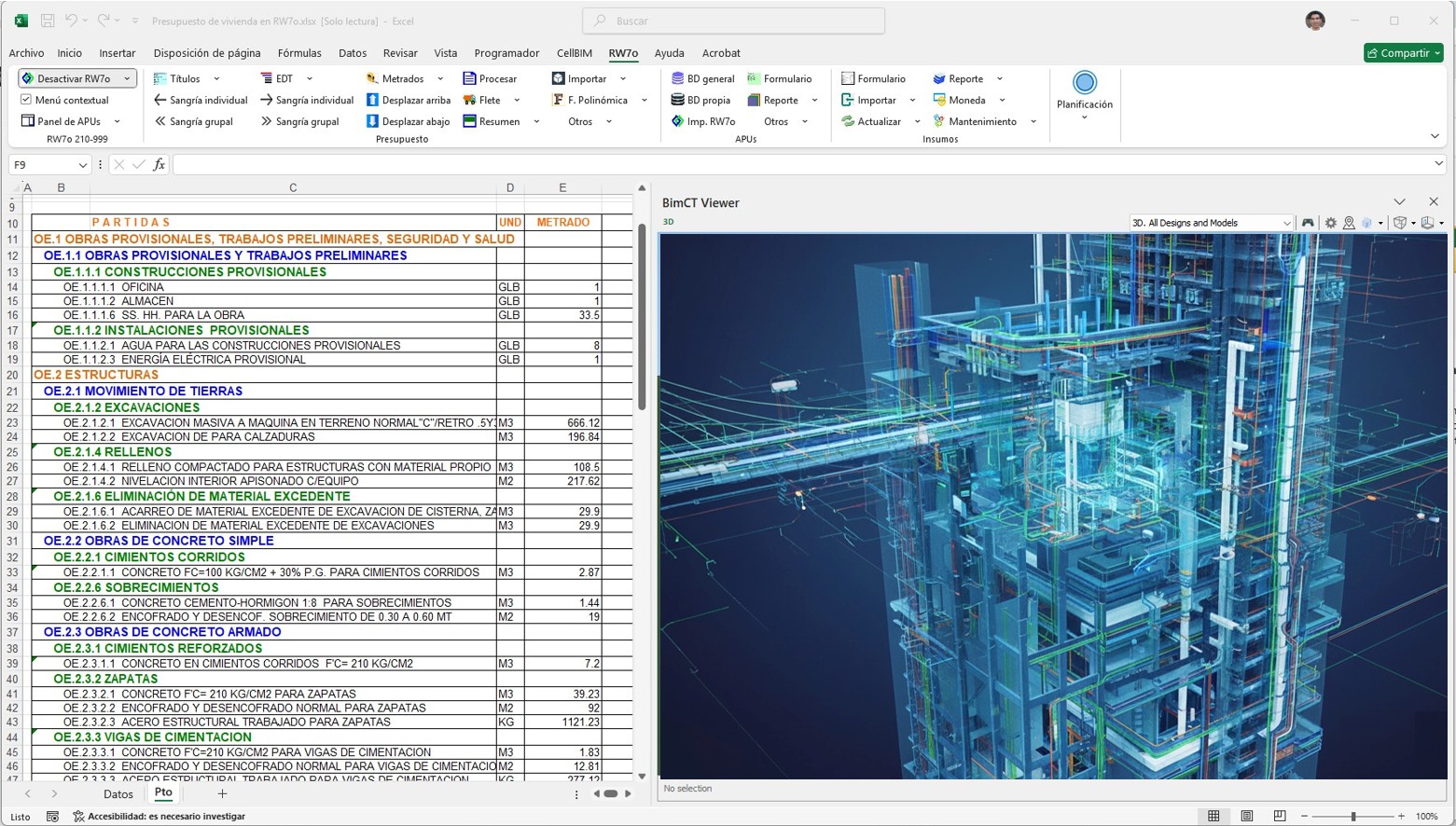Switch to the RW7o ribbon tab
The width and height of the screenshot is (1456, 826).
pyautogui.click(x=623, y=53)
